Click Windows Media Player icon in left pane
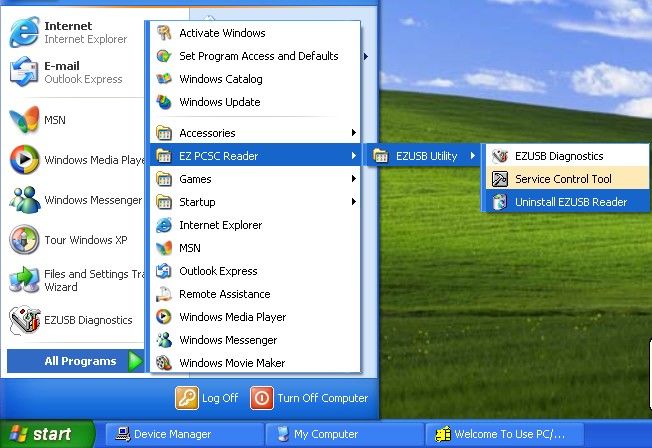Screen dimensions: 652x448 pyautogui.click(x=24, y=159)
